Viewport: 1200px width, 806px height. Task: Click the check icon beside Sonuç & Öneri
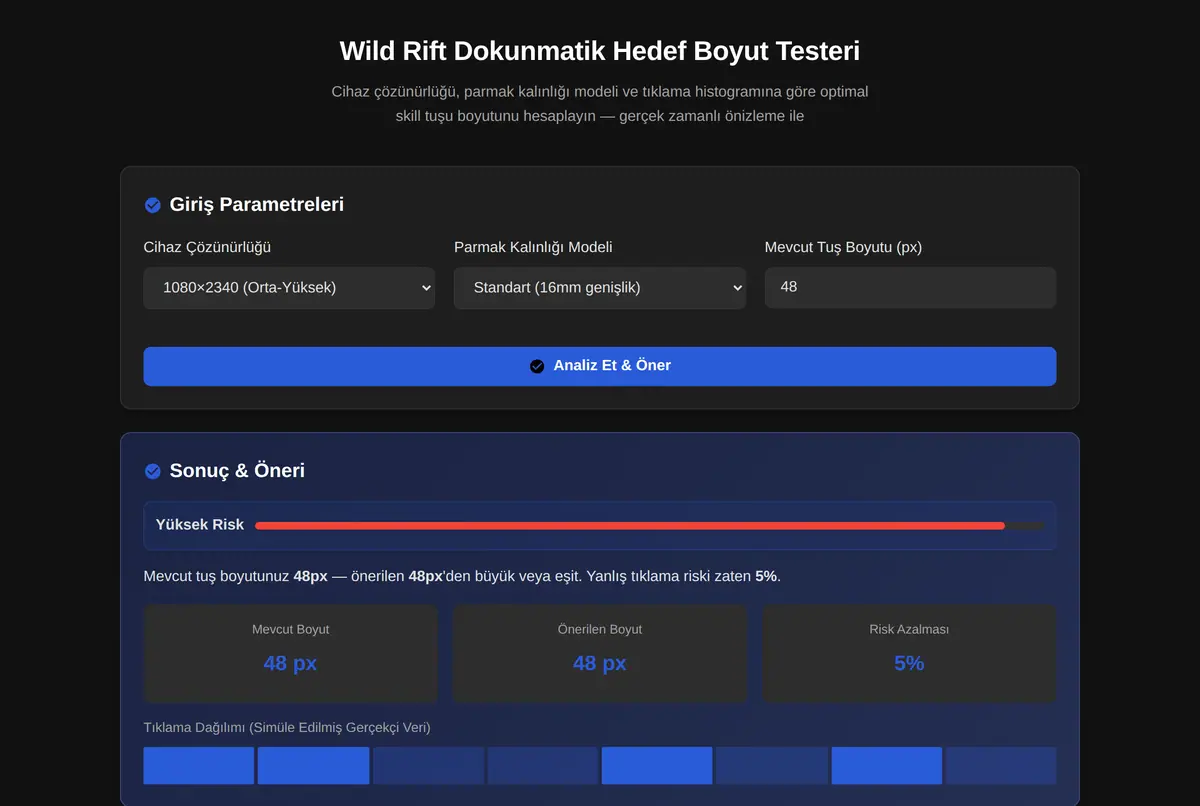point(153,471)
